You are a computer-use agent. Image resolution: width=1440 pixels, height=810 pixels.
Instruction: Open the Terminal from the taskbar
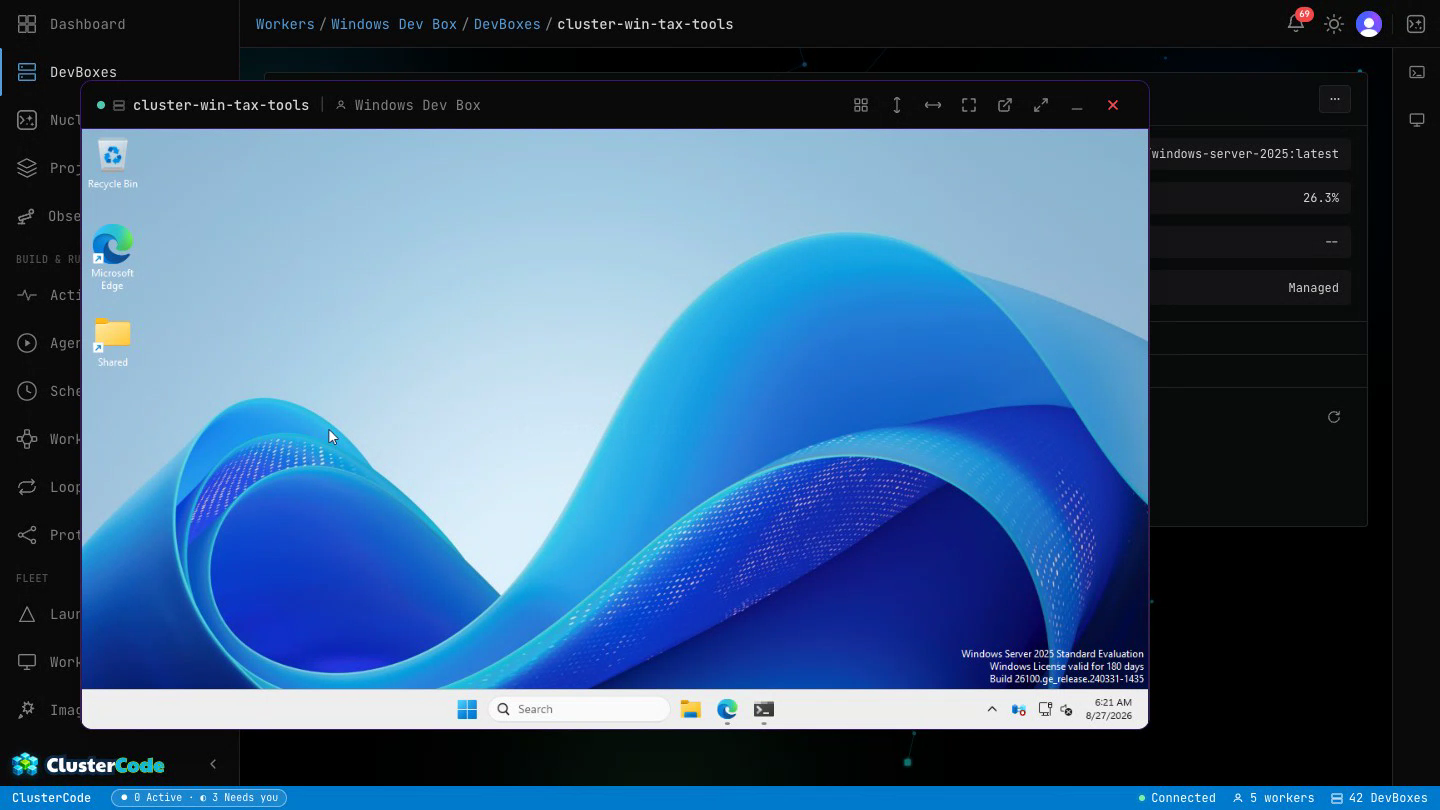[764, 709]
